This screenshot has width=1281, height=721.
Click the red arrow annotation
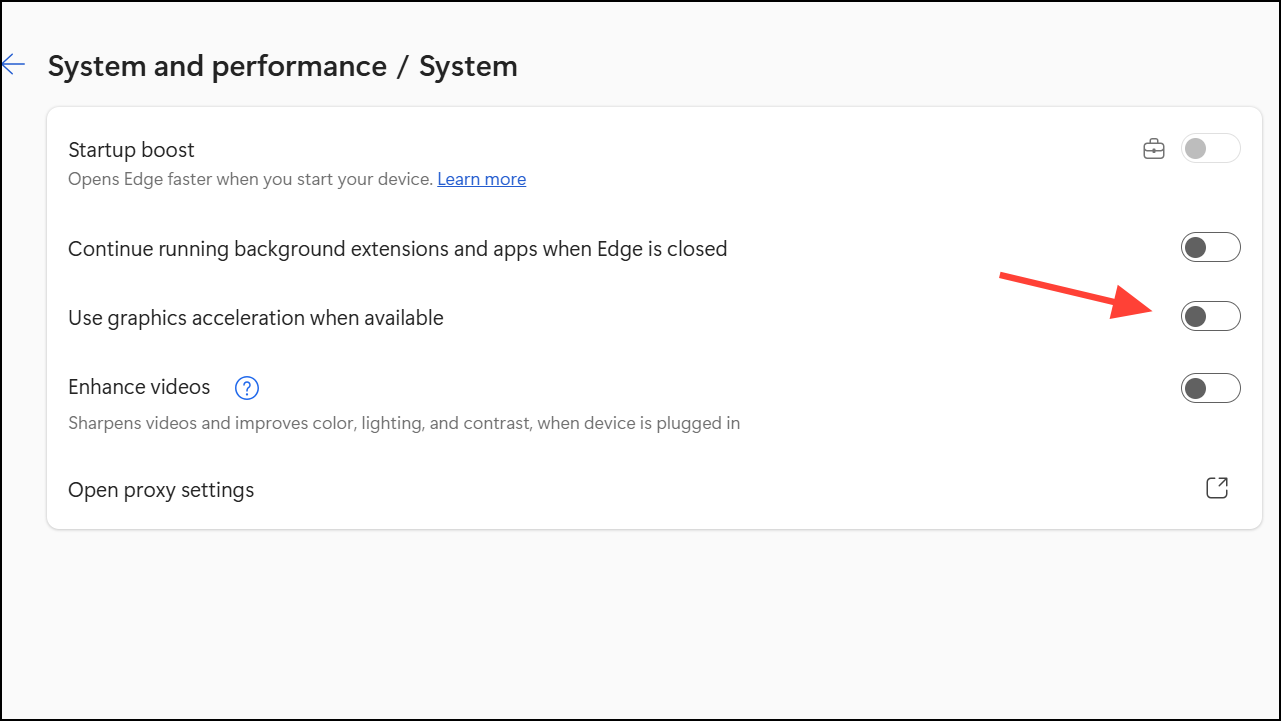[1072, 294]
